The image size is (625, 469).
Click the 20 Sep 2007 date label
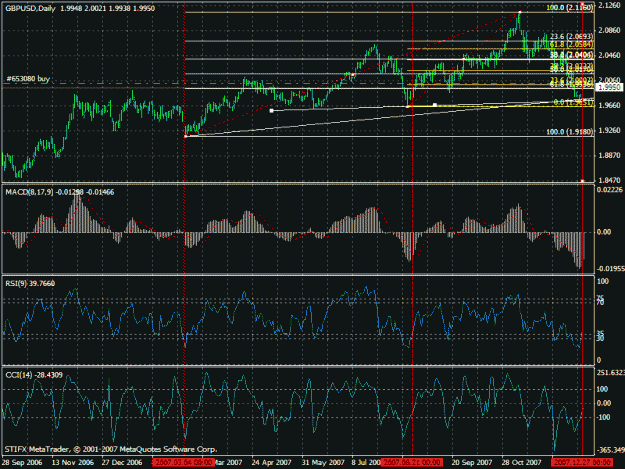[472, 462]
